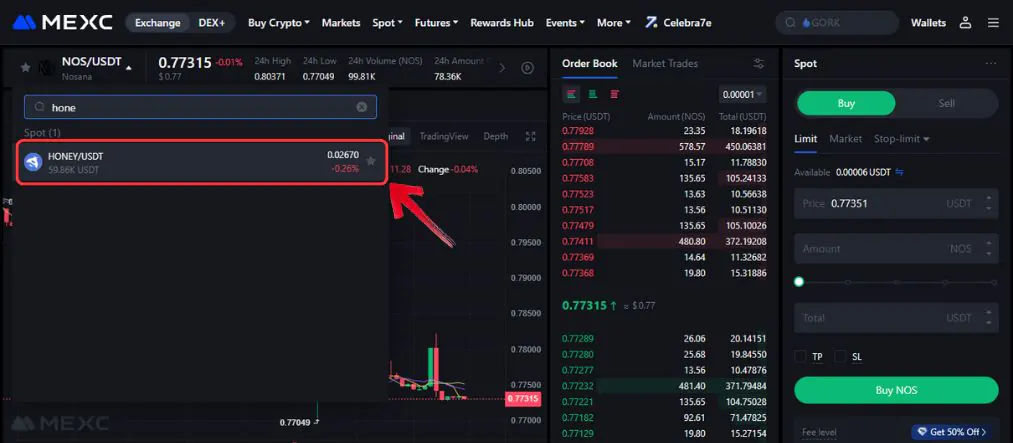This screenshot has width=1013, height=443.
Task: Adjust Total field stepper arrows
Action: pos(988,318)
